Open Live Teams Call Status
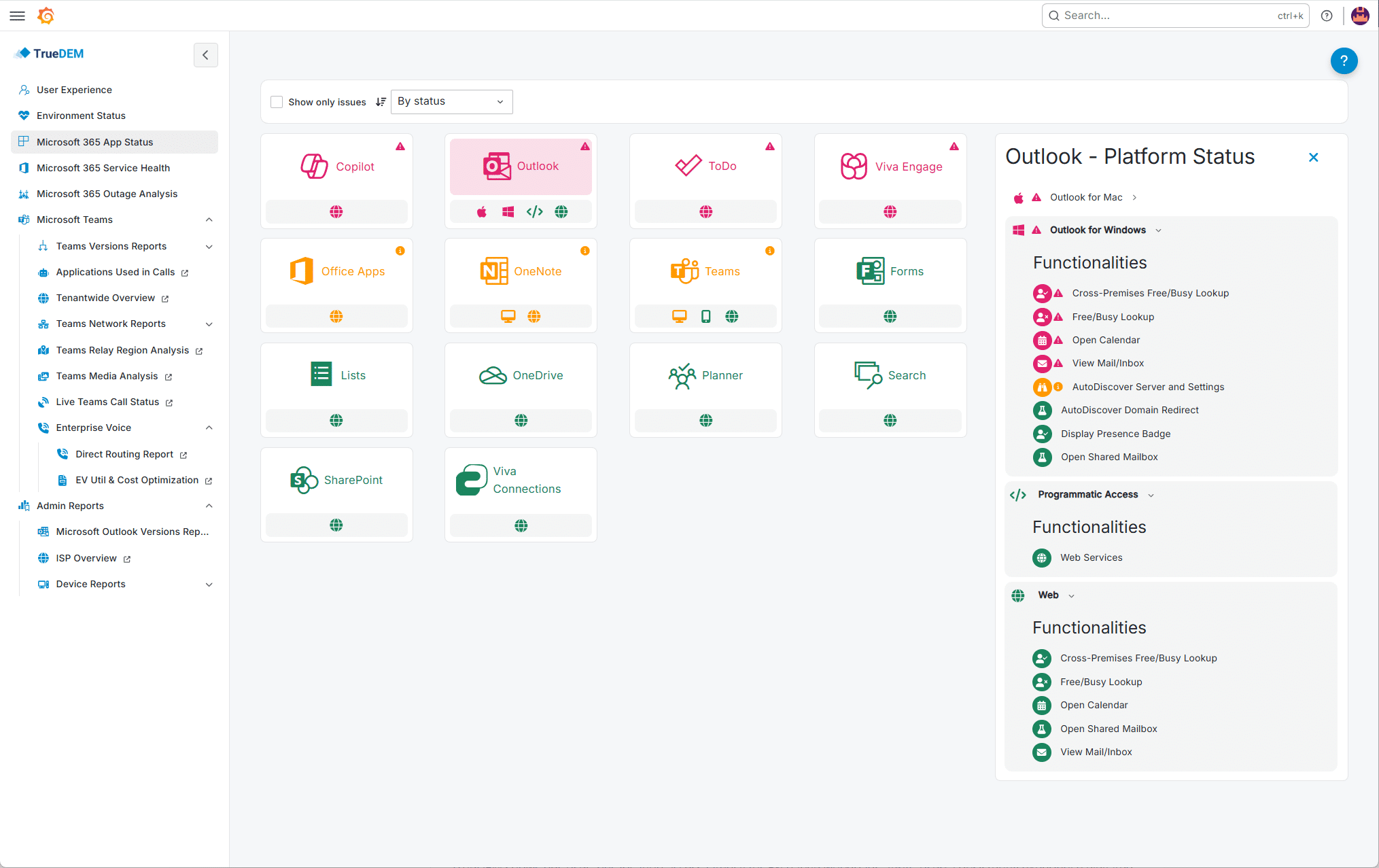This screenshot has height=868, width=1379. pos(107,402)
